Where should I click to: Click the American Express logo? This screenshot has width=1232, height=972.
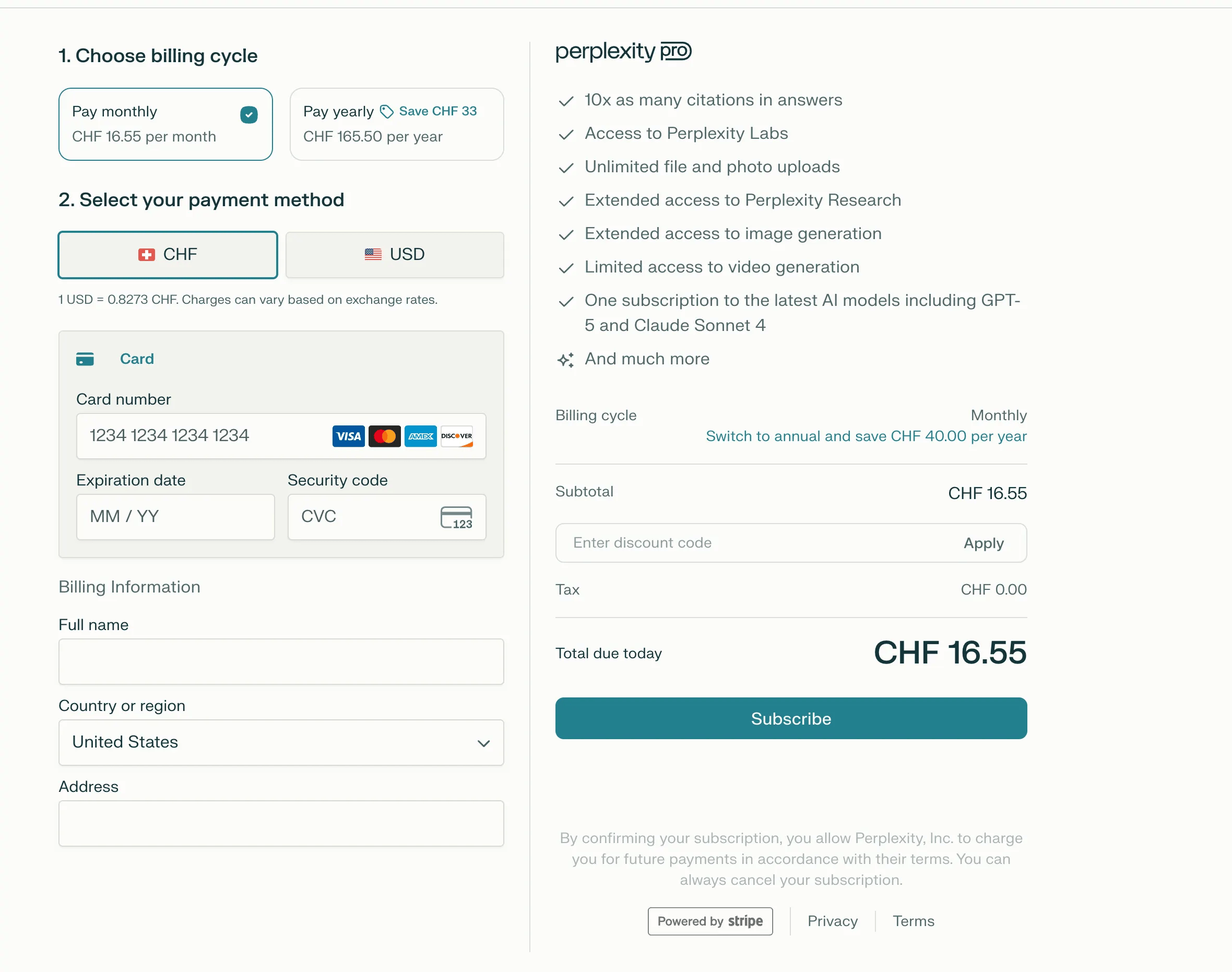421,436
